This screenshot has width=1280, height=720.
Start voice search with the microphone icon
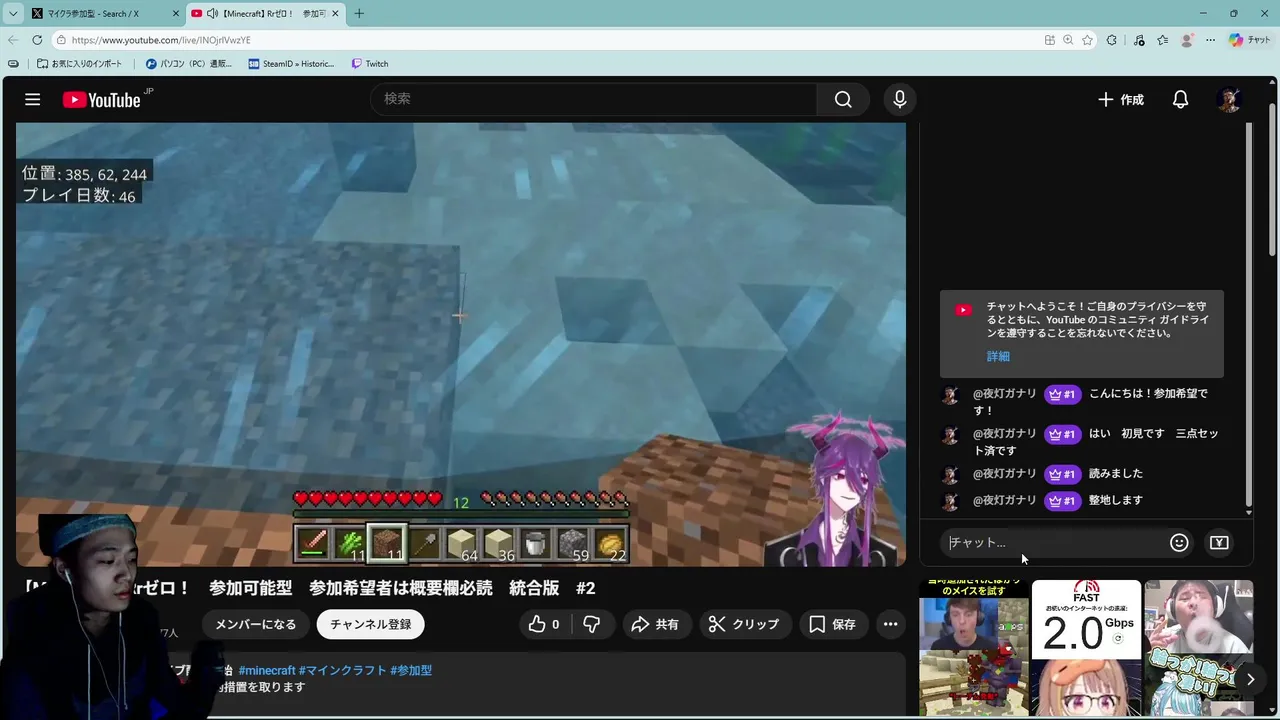[x=899, y=99]
